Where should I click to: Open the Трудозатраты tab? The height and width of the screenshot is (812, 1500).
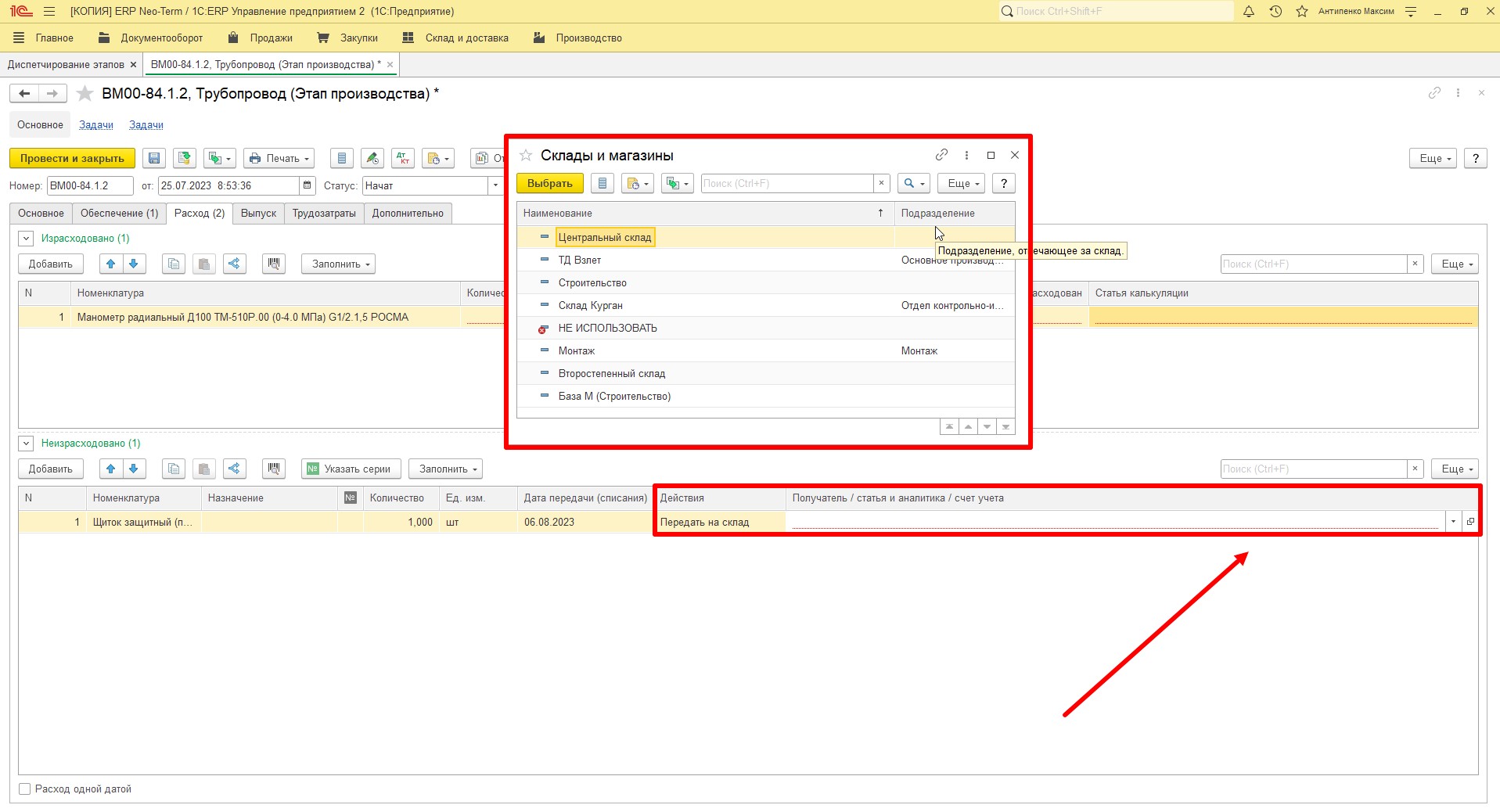click(x=324, y=214)
